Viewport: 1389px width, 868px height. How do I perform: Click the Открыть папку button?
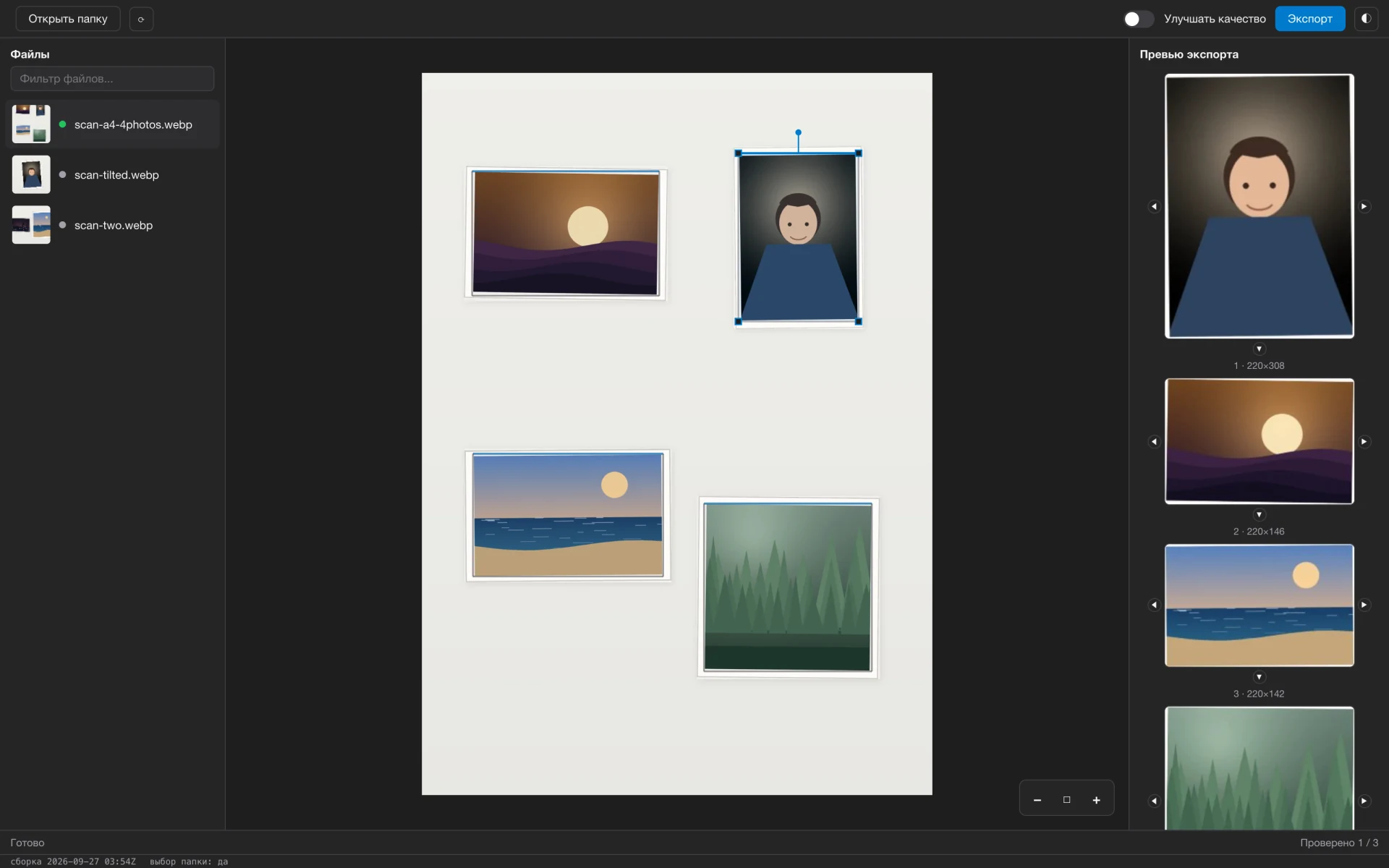(68, 19)
